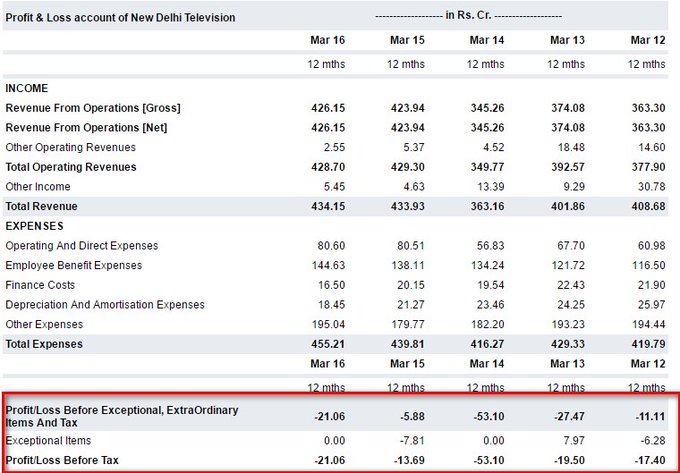Click exceptional items value -6.28
Screen dimensions: 680x473
[x=653, y=441]
